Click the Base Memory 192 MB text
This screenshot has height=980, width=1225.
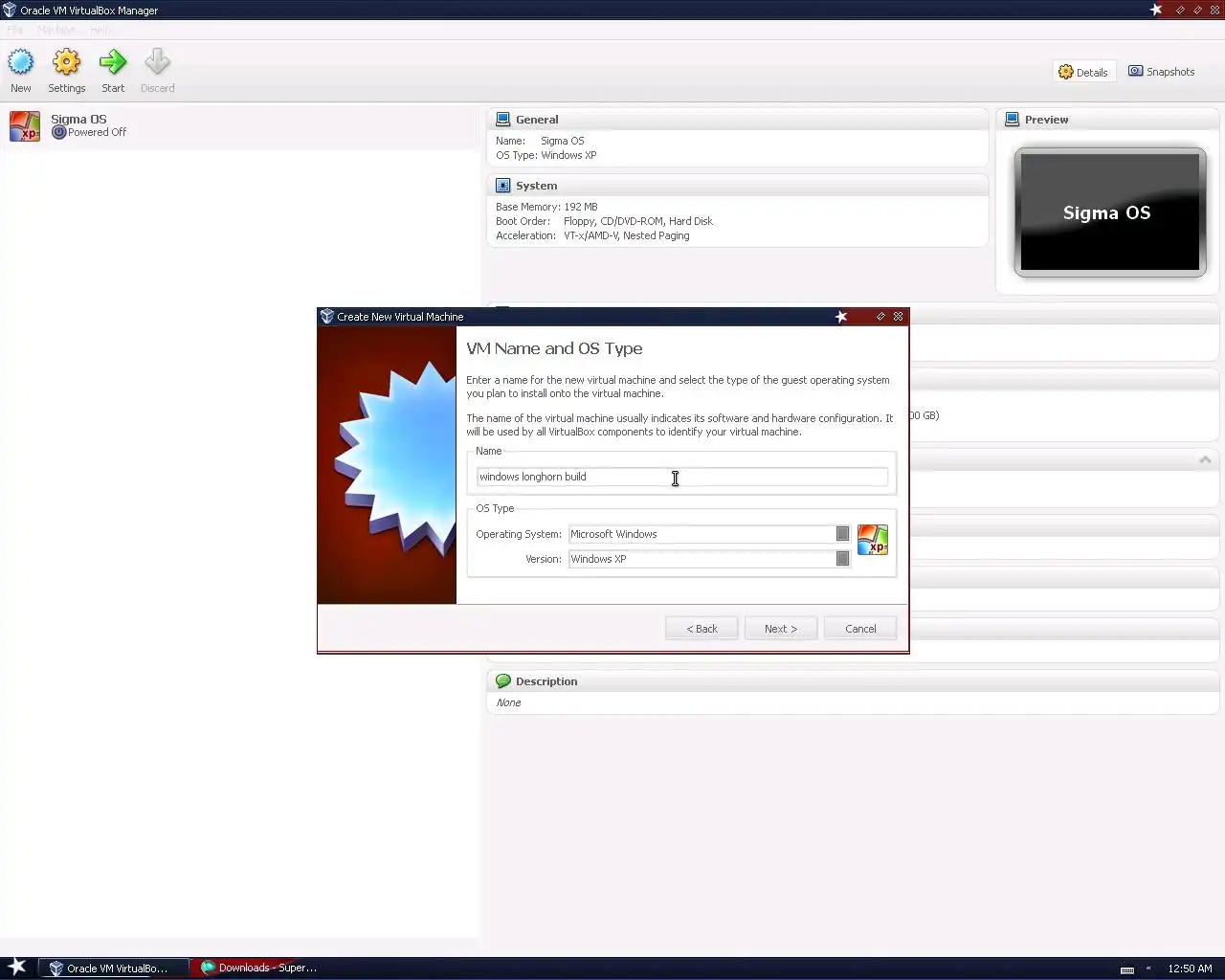[x=546, y=207]
